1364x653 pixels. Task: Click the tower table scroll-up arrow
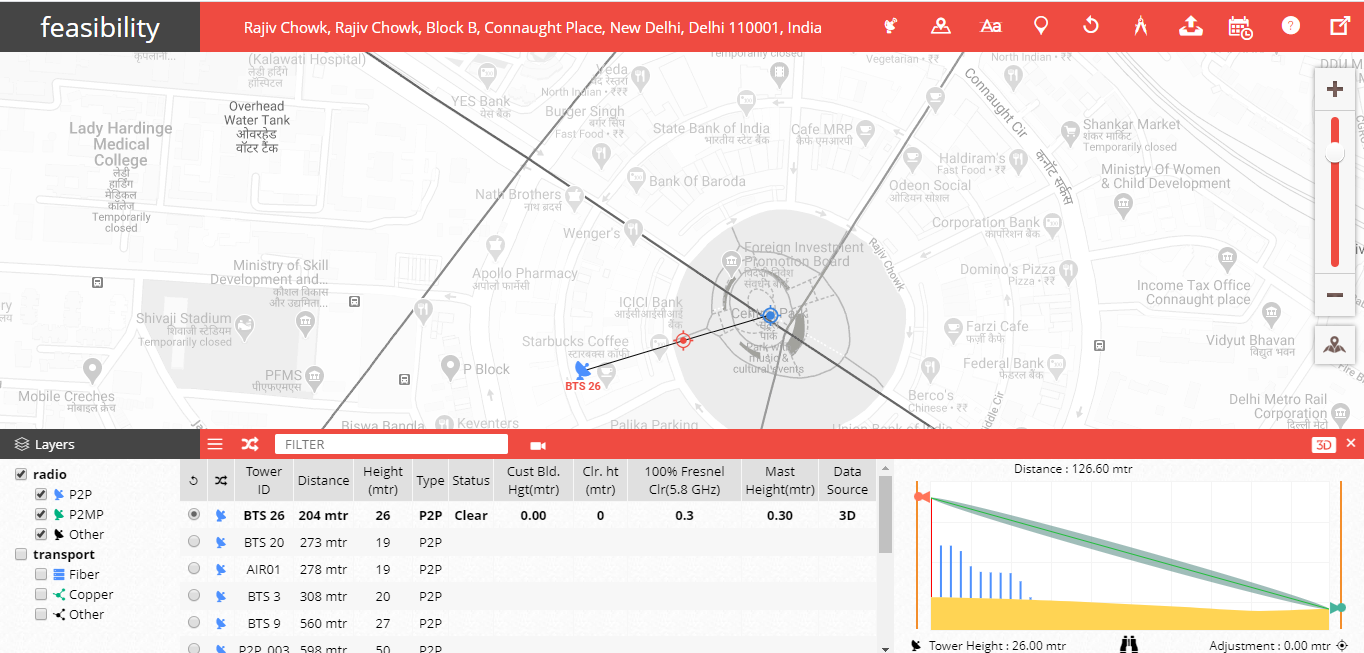pos(885,467)
